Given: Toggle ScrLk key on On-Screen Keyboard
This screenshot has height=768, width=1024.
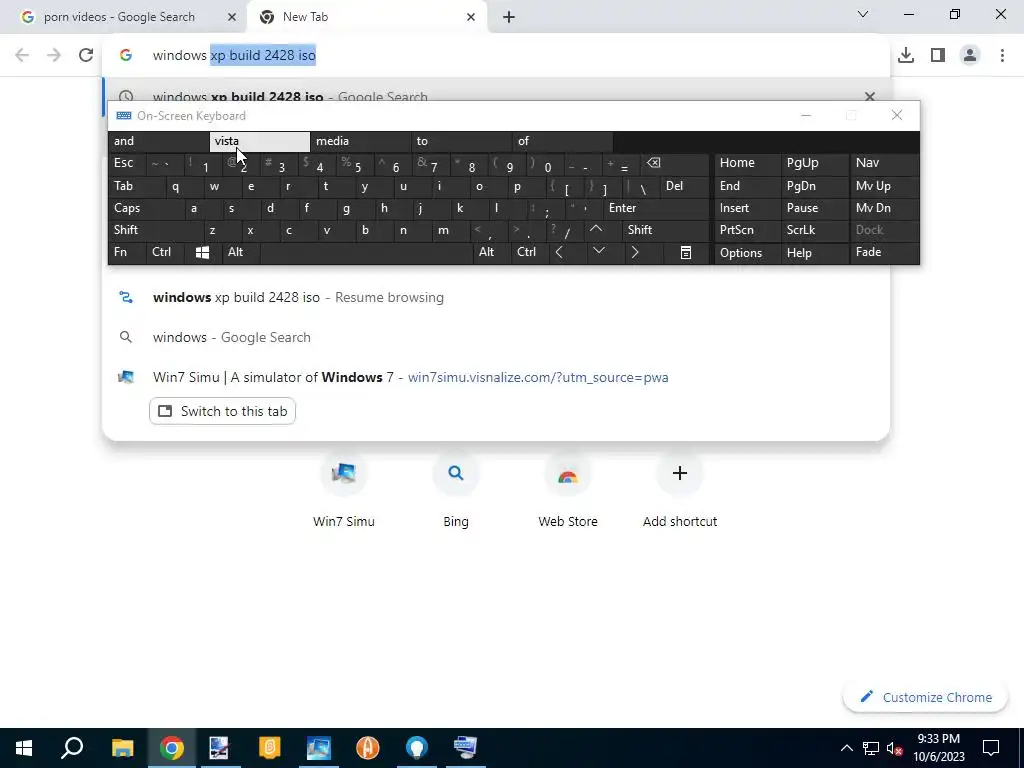Looking at the screenshot, I should tap(815, 230).
